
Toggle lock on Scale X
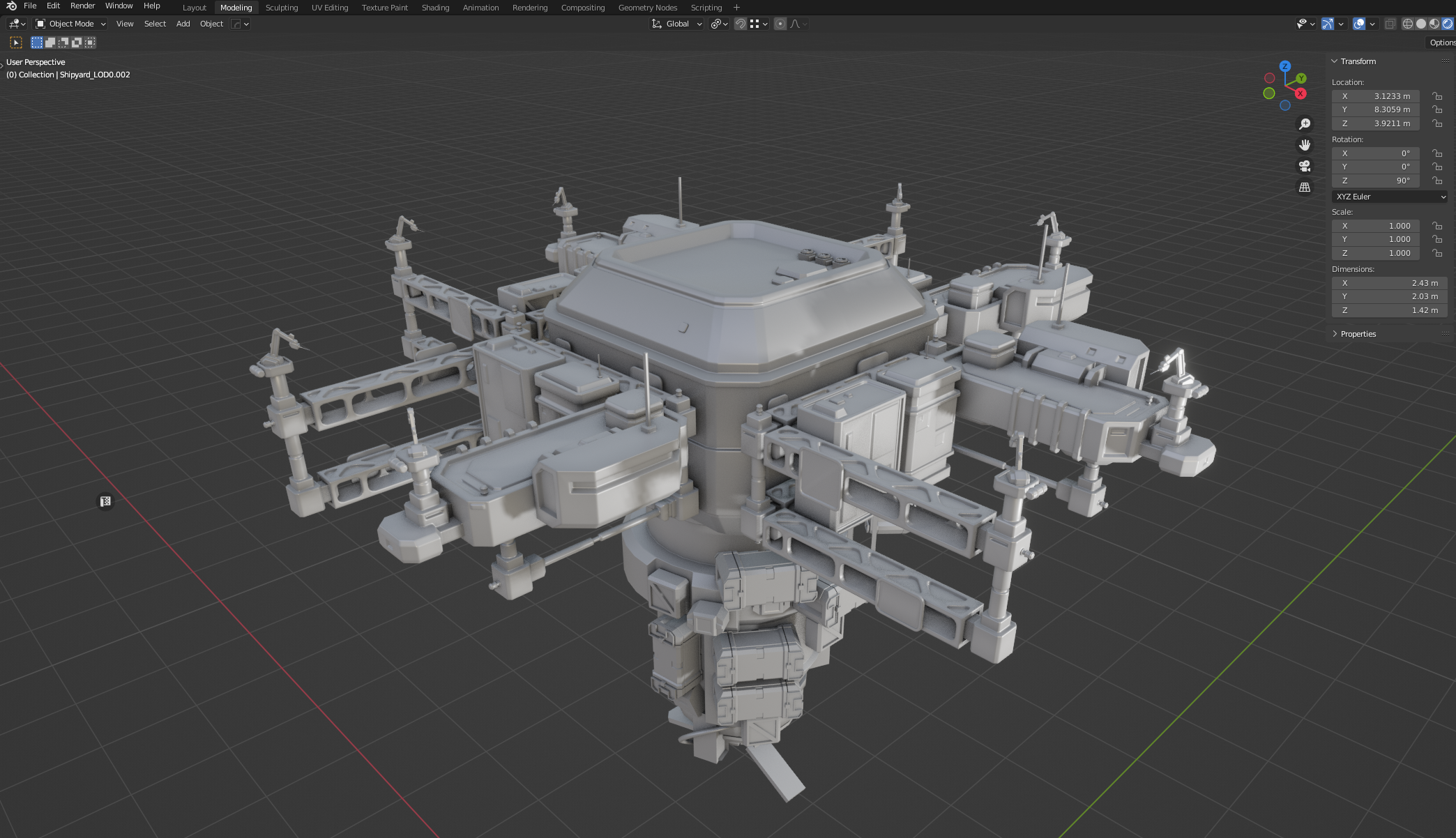tap(1437, 226)
